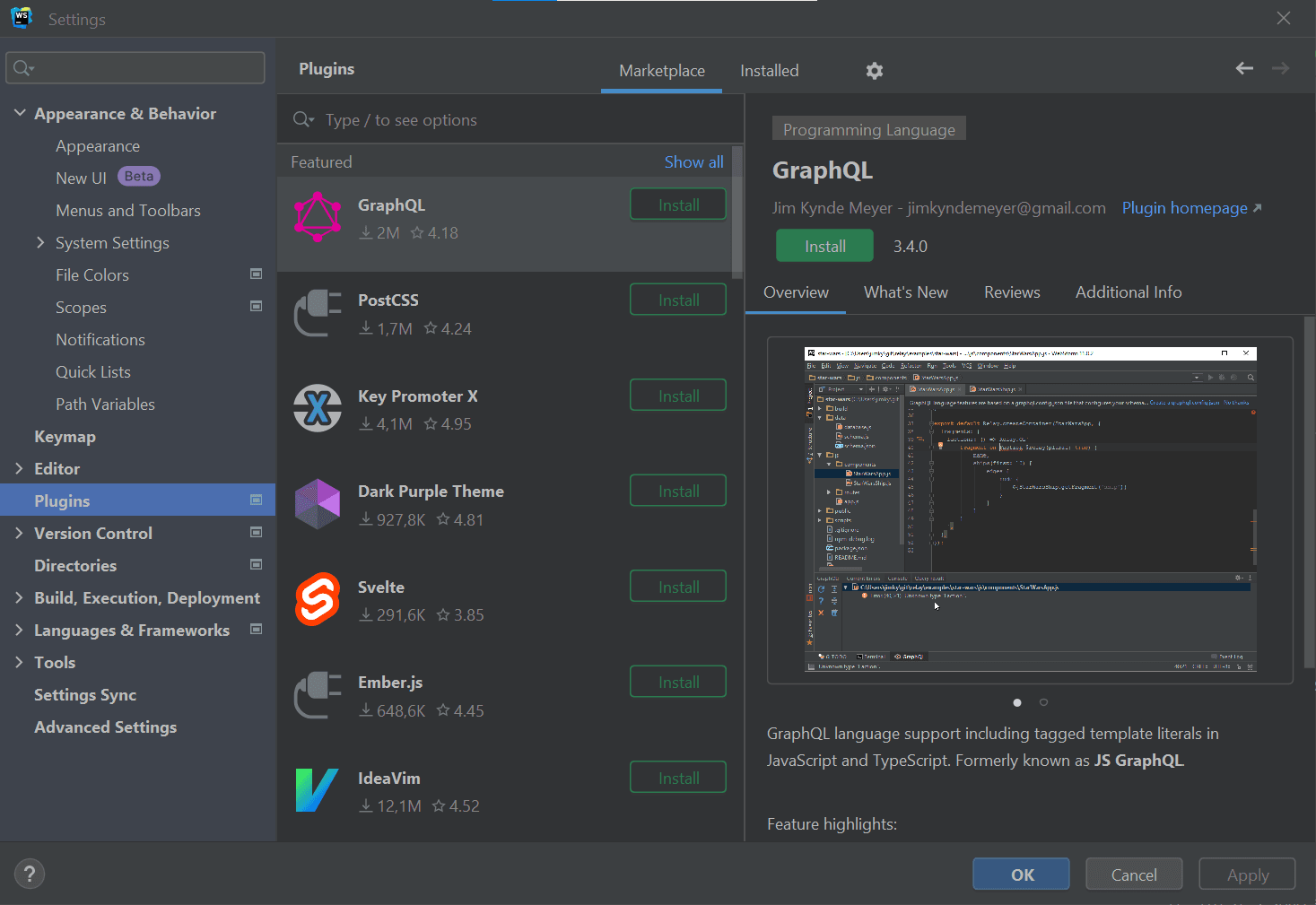Go back with the left arrow
This screenshot has height=905, width=1316.
(x=1244, y=68)
